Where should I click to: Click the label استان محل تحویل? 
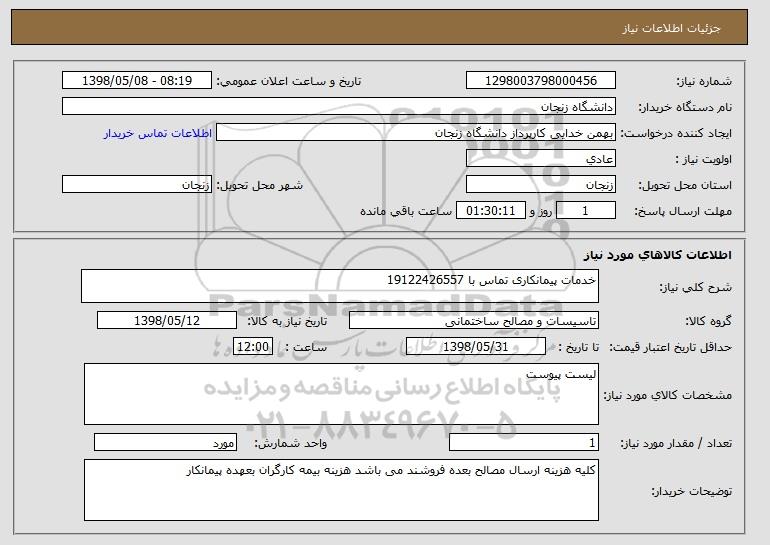(685, 185)
